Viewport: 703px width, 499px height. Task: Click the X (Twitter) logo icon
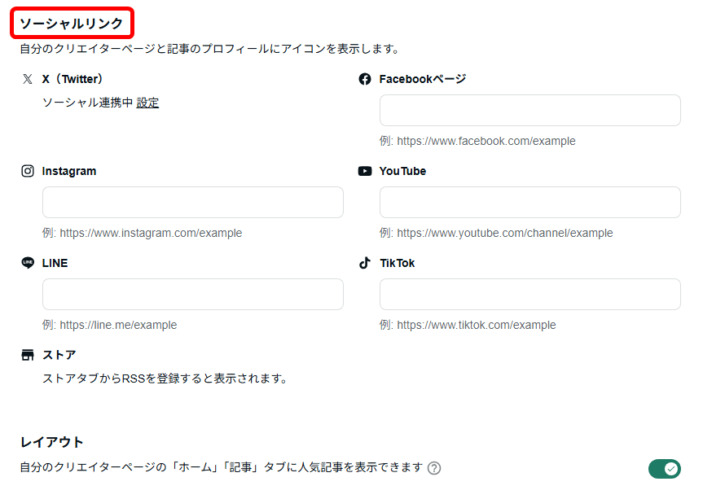click(x=27, y=79)
